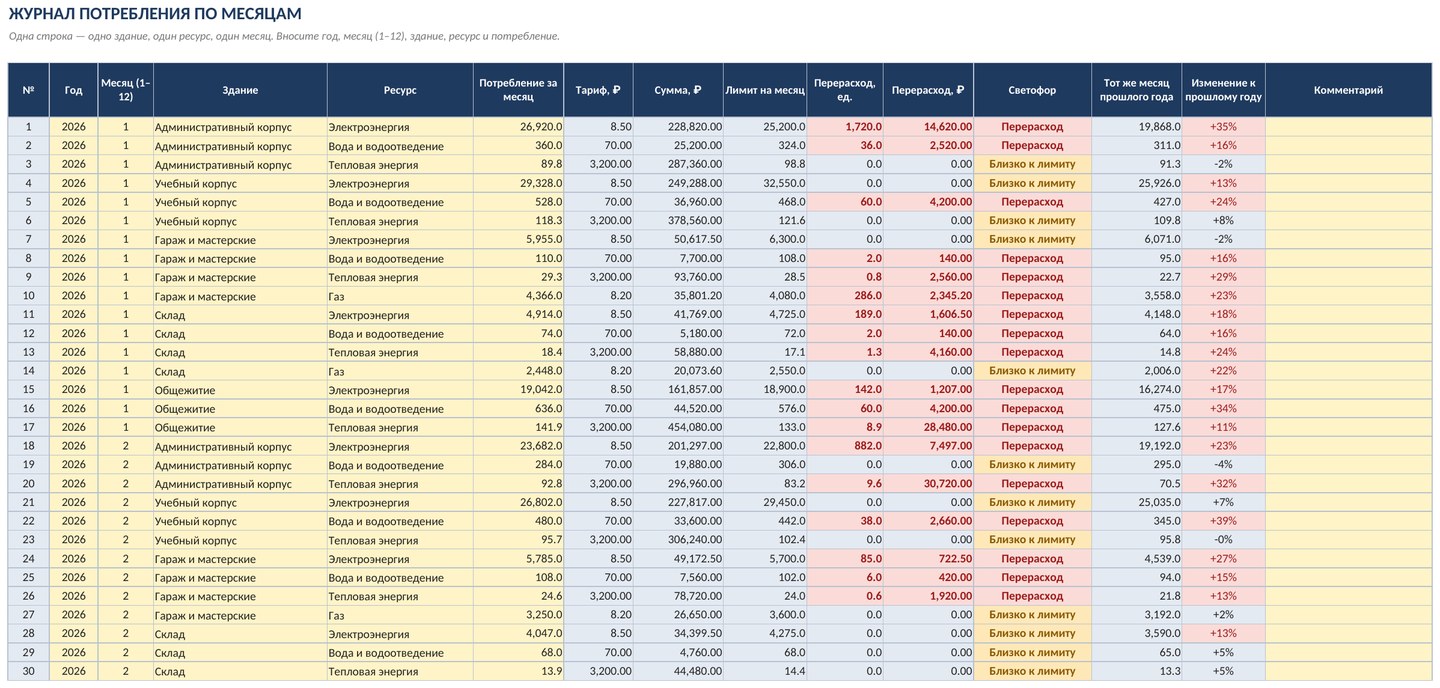Screen dimensions: 1440x688
Task: Select the «Месяц (1–12)» header cell
Action: [126, 90]
